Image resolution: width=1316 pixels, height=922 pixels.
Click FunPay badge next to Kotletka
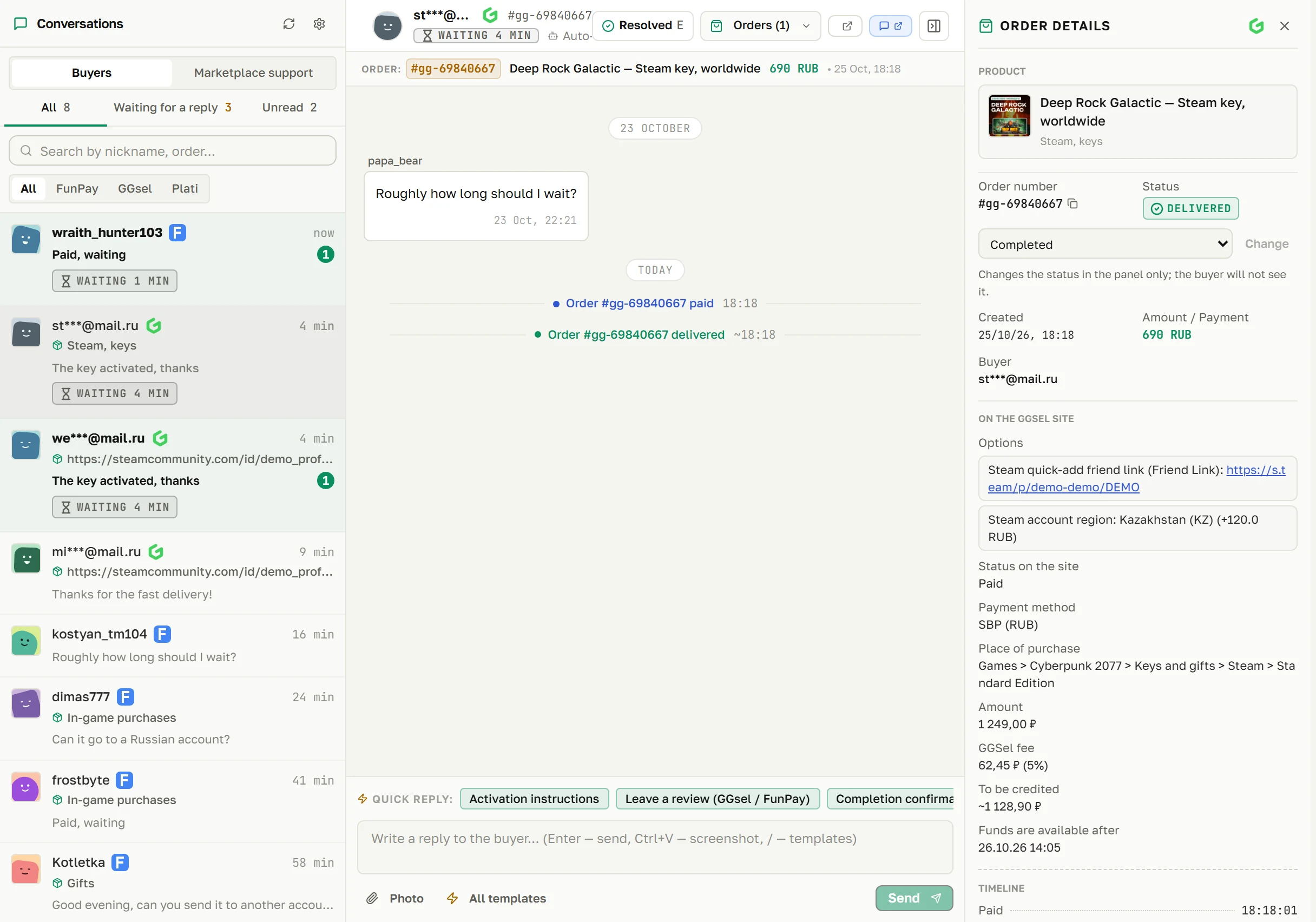[x=120, y=862]
